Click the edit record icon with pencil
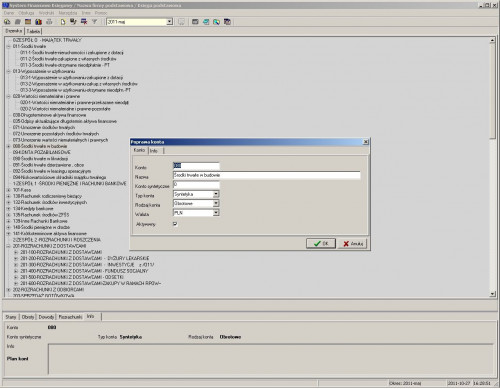Screen dimensions: 500x389 [73, 22]
